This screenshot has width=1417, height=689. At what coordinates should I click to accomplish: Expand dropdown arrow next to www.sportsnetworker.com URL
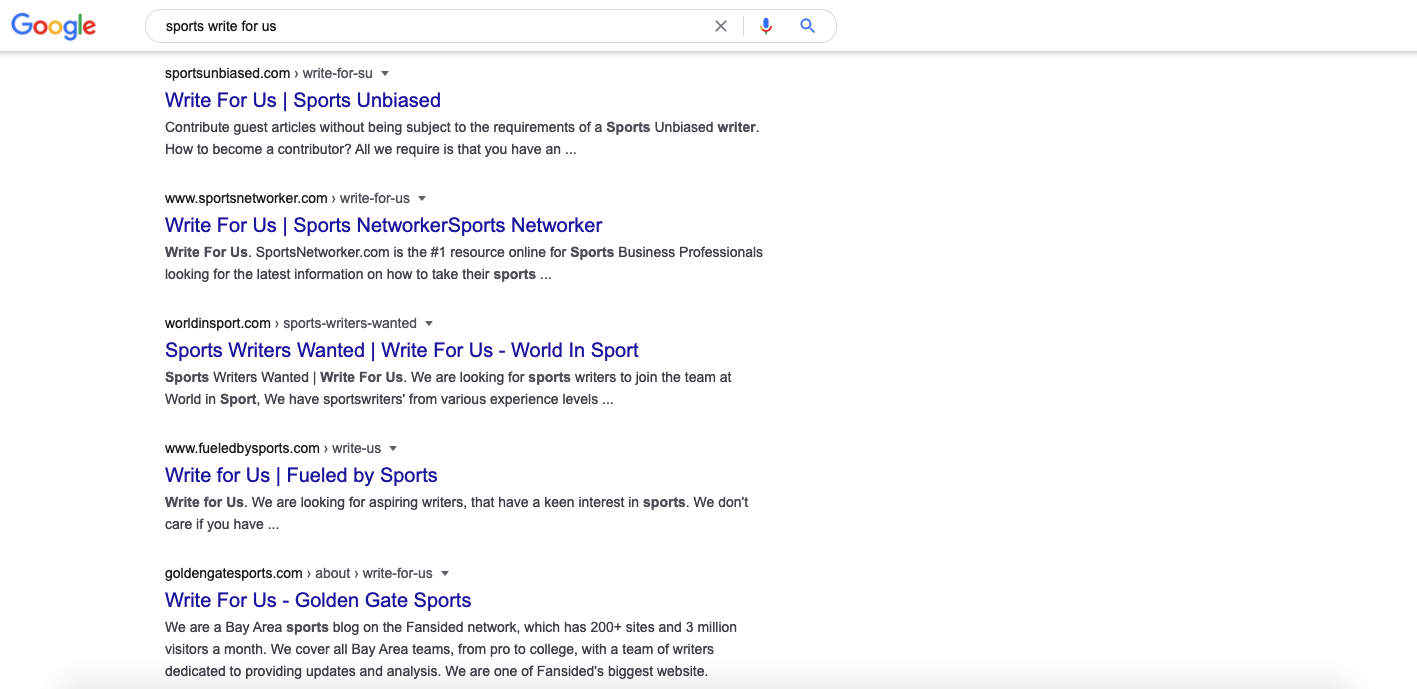pyautogui.click(x=422, y=198)
